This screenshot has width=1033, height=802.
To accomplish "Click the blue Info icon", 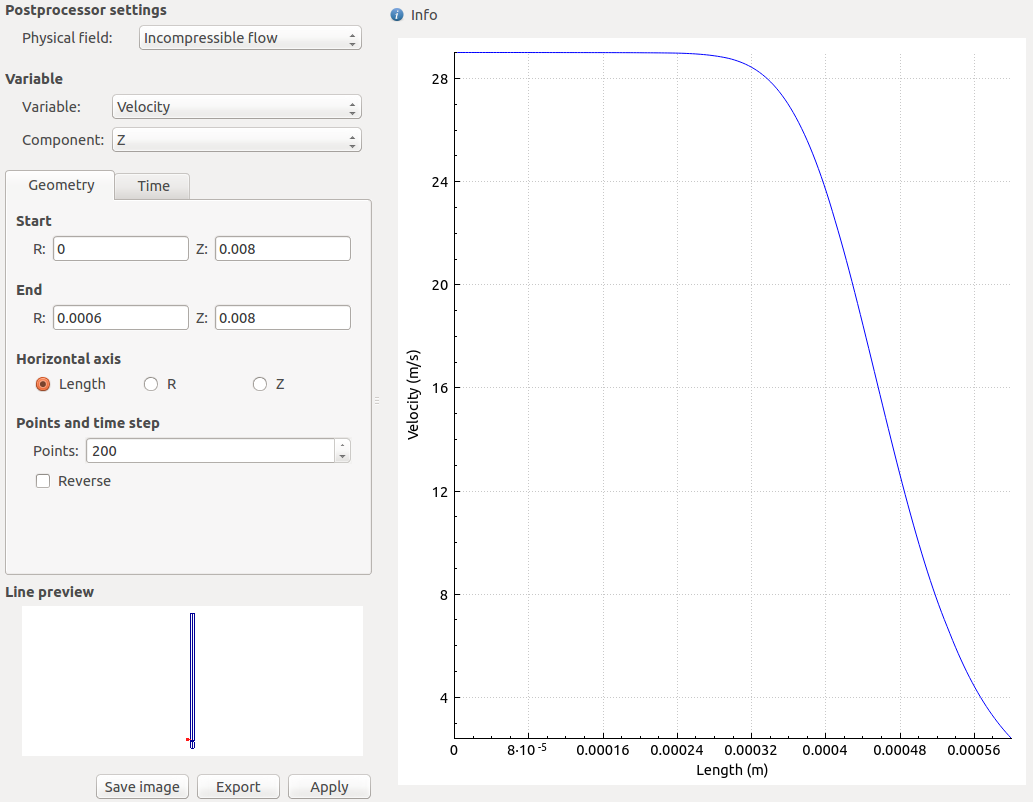I will [397, 15].
